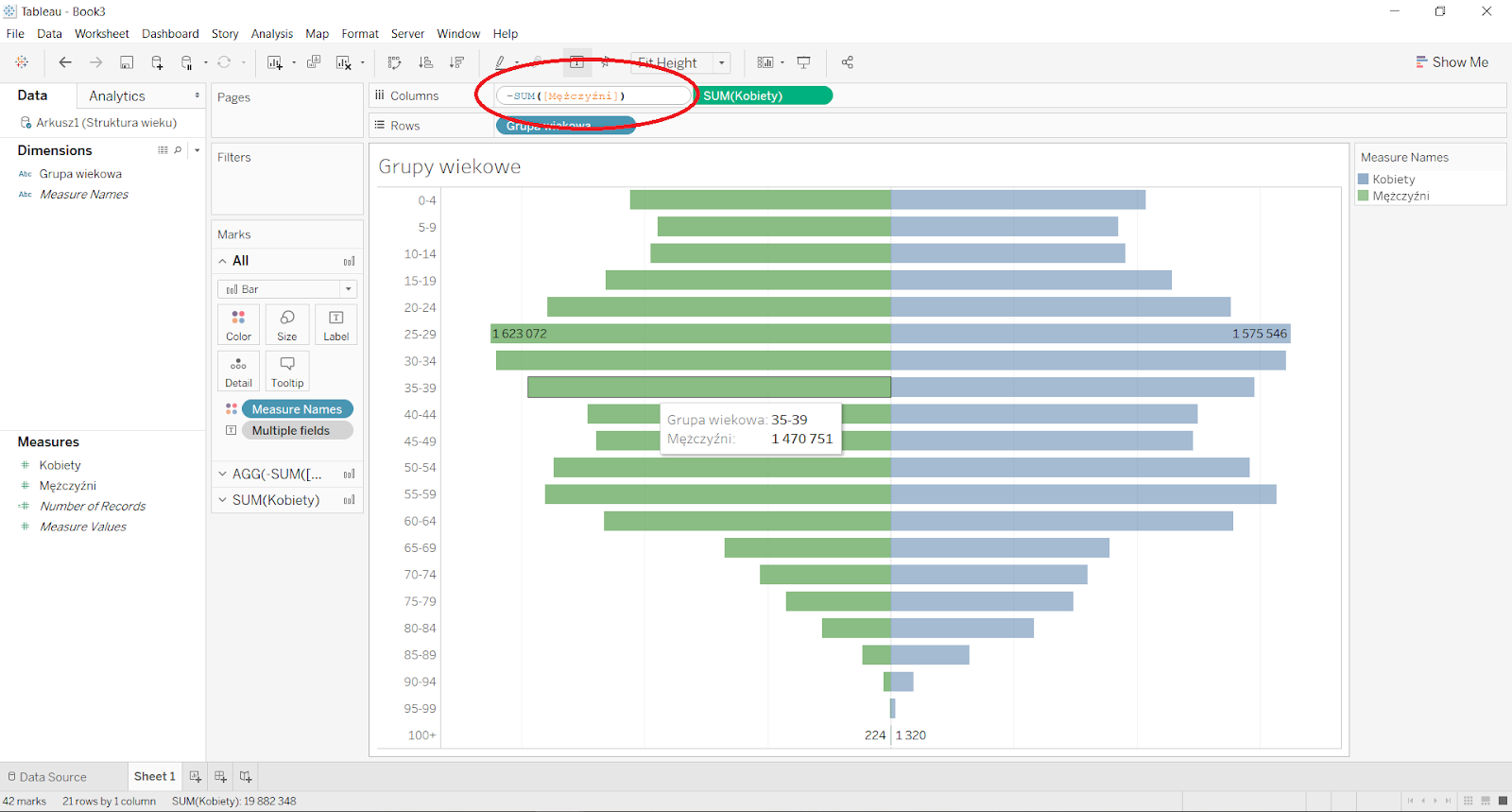The image size is (1512, 812).
Task: Expand the SUM(Kobiety) marks card
Action: [x=222, y=500]
